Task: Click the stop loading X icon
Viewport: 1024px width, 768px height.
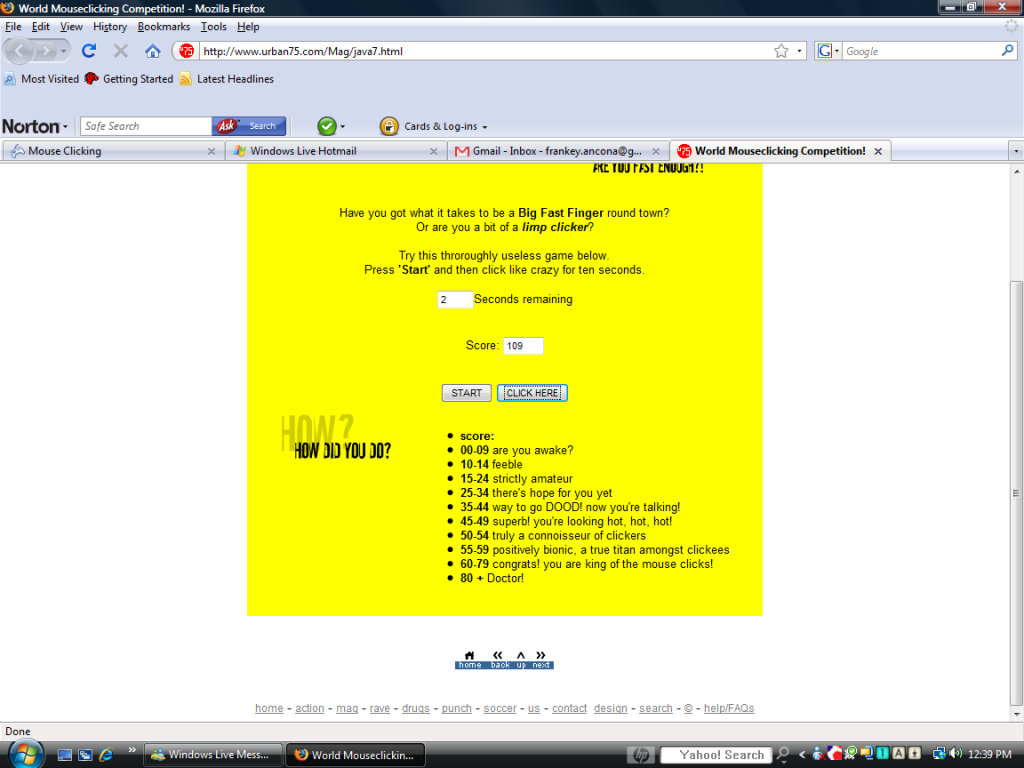Action: click(x=121, y=51)
